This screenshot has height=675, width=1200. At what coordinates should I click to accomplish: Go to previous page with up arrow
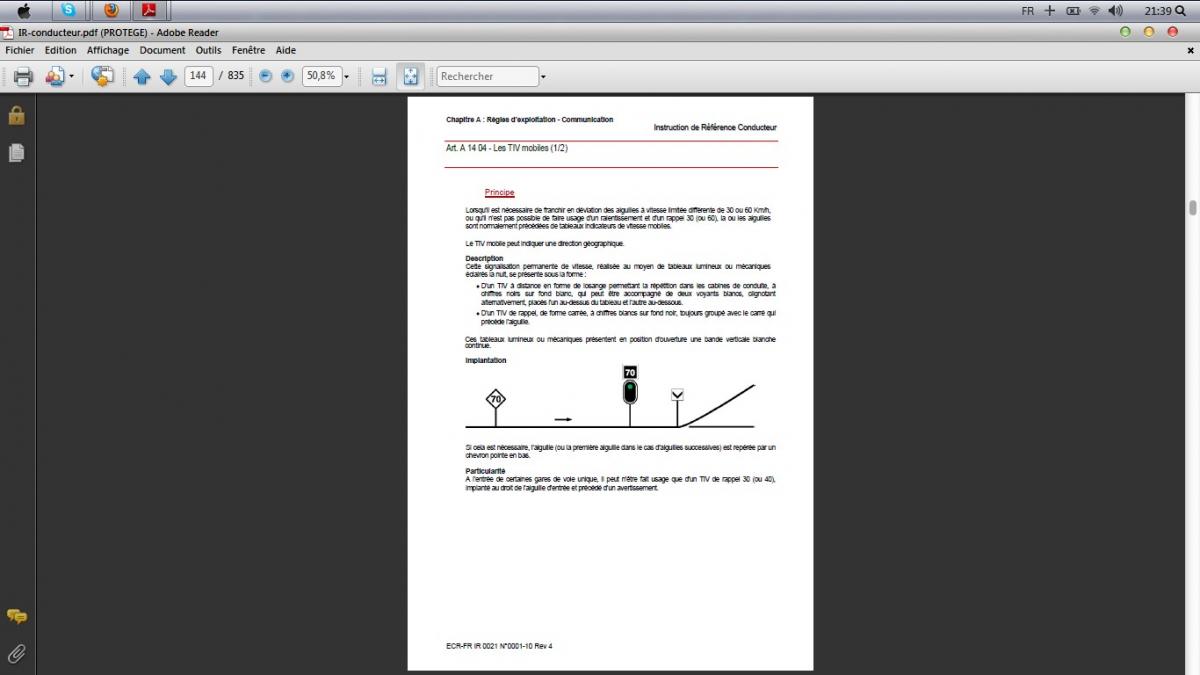(x=142, y=76)
